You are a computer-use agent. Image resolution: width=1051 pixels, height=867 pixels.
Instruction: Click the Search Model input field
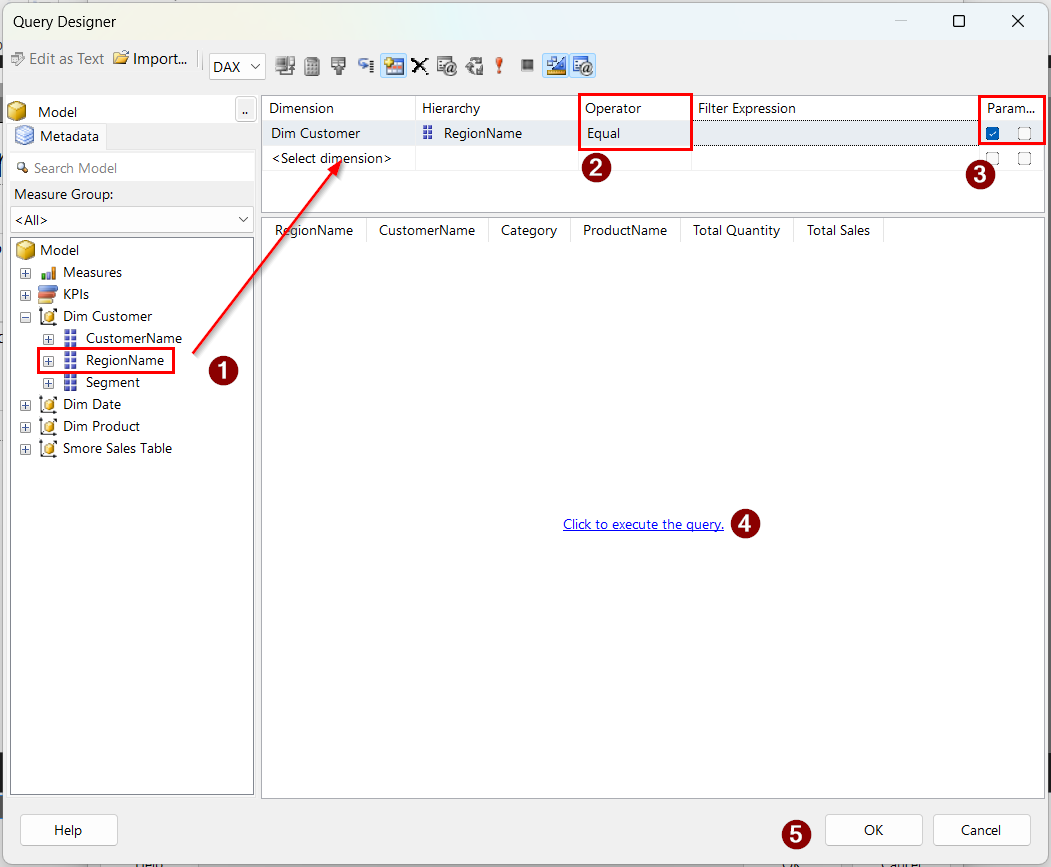point(133,168)
